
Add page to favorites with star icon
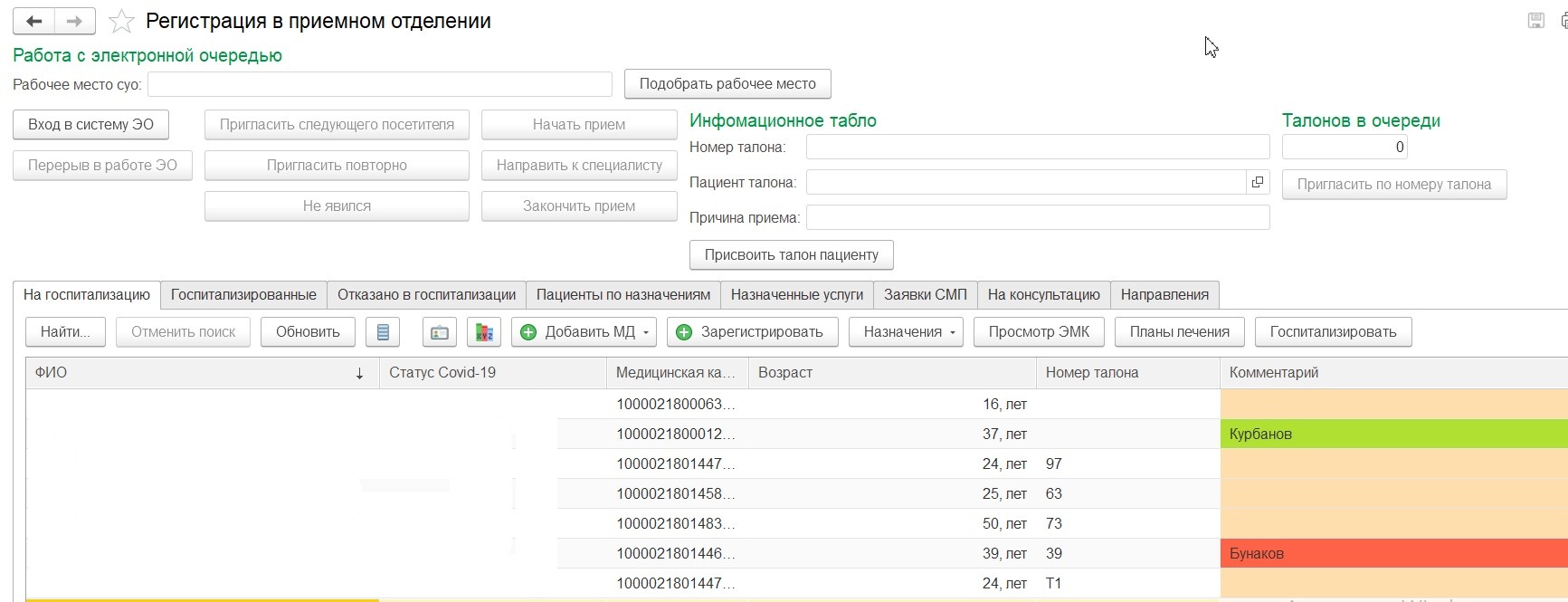pyautogui.click(x=121, y=21)
